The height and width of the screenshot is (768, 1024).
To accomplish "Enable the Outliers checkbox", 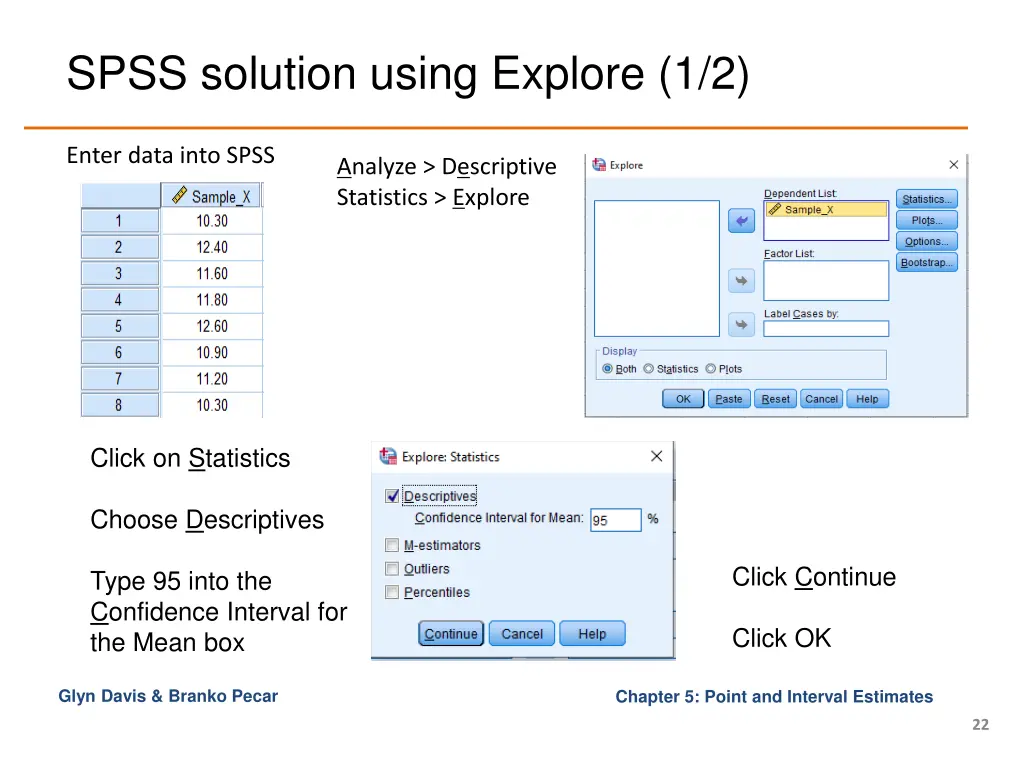I will pyautogui.click(x=392, y=569).
